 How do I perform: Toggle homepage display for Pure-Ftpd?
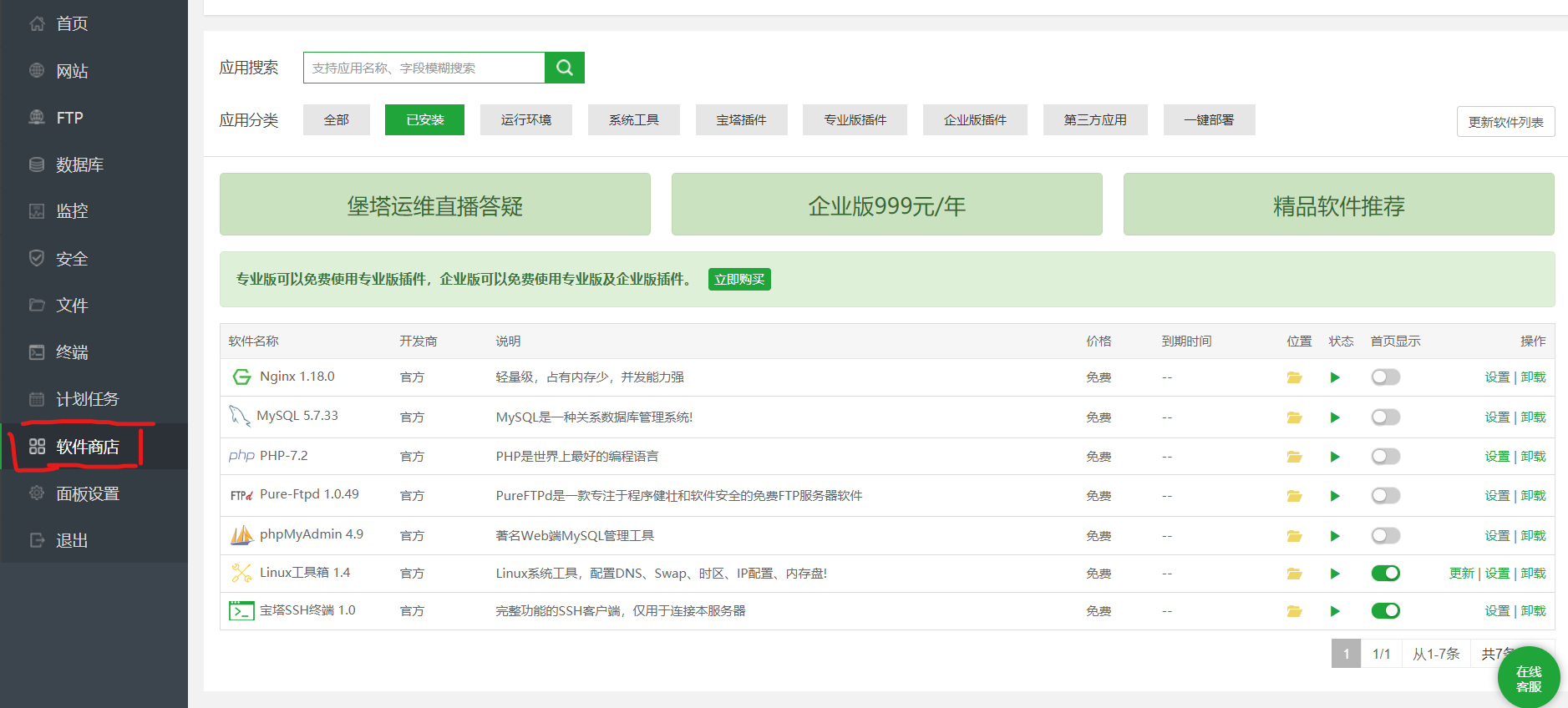pos(1386,496)
